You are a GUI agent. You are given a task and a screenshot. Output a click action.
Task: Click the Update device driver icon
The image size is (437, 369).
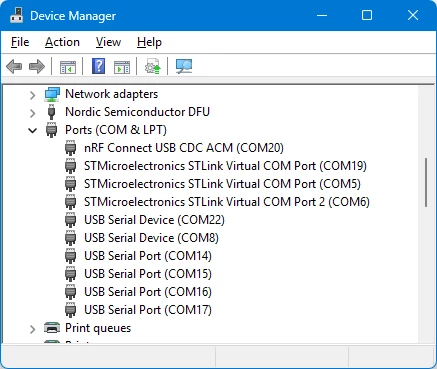click(152, 66)
